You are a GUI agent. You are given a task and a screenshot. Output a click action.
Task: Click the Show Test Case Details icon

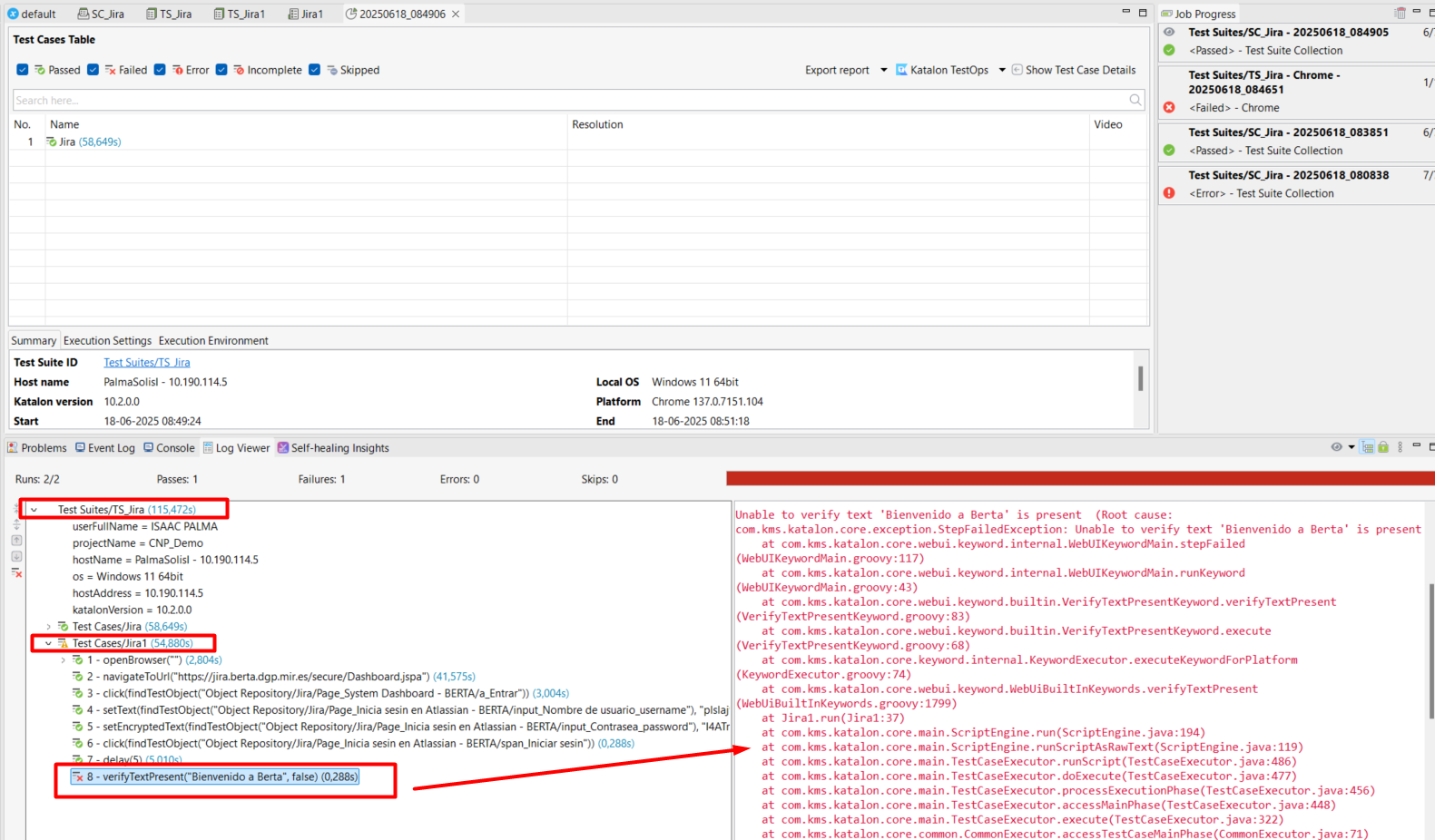coord(1017,70)
